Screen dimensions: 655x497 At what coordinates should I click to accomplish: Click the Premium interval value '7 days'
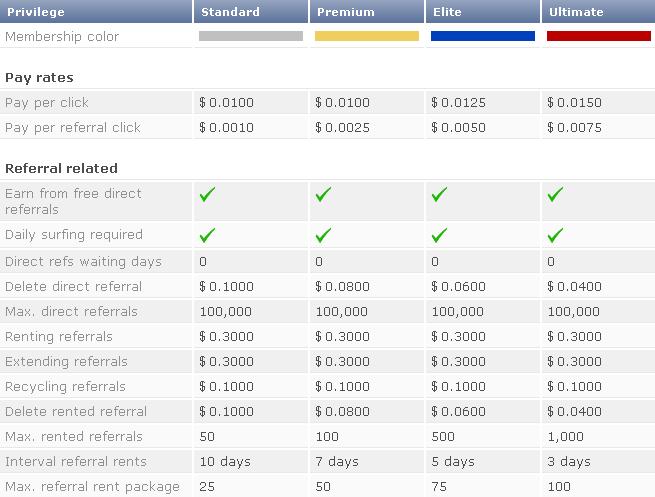[x=337, y=462]
